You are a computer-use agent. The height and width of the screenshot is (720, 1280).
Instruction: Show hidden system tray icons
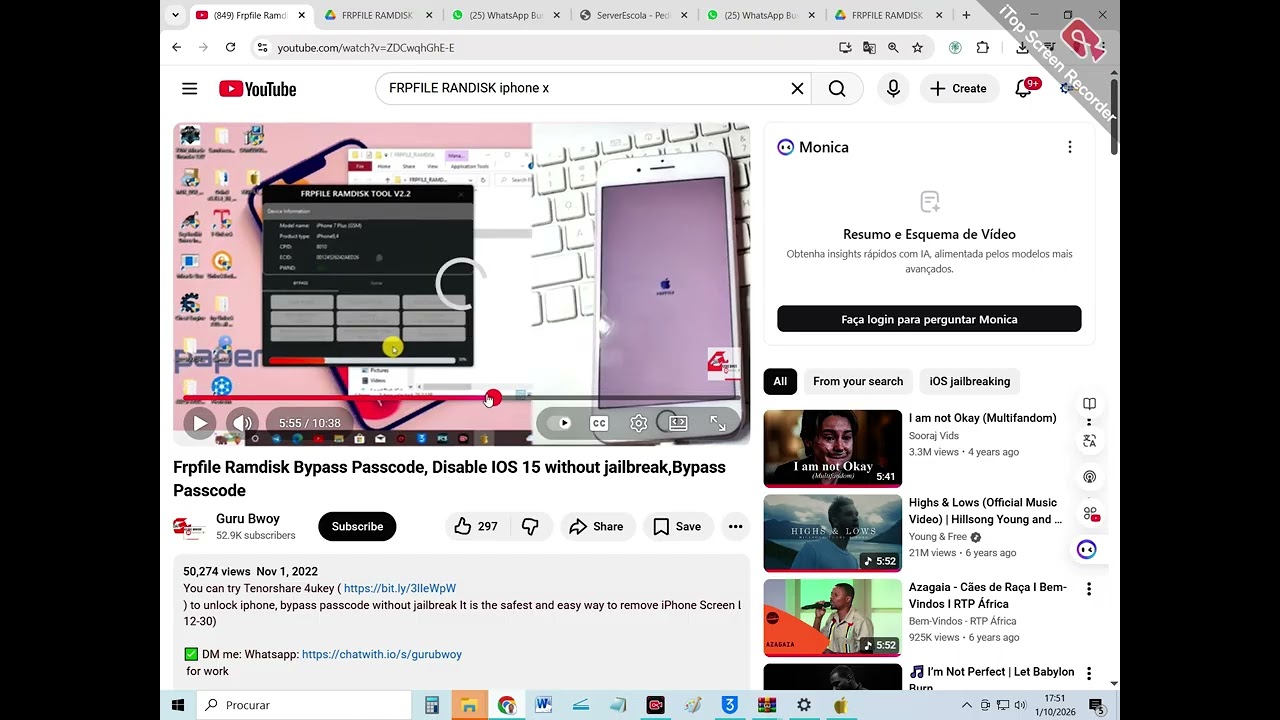966,705
